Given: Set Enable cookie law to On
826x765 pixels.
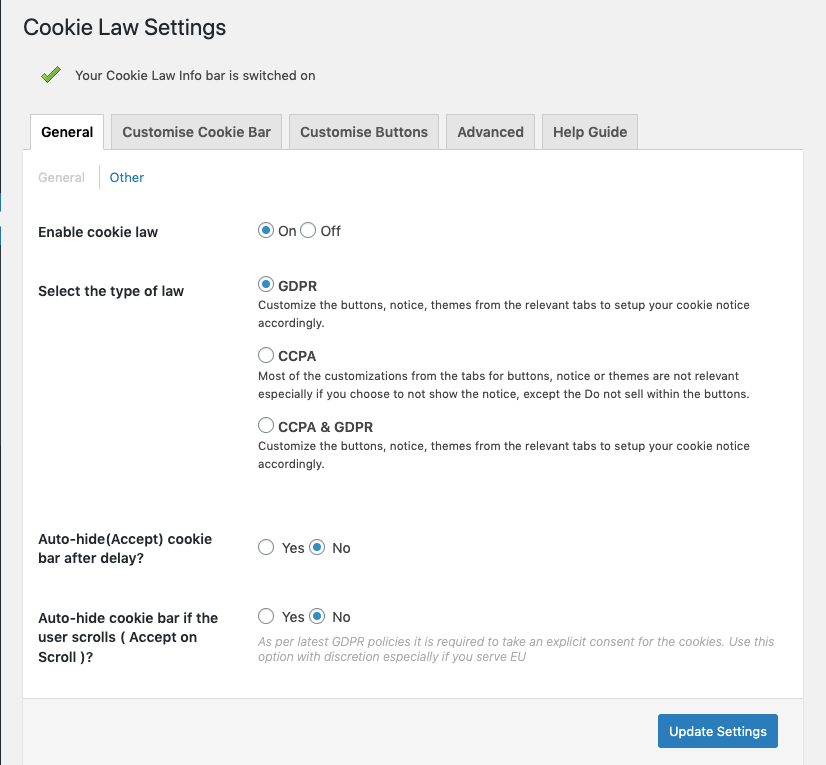Looking at the screenshot, I should (x=266, y=230).
